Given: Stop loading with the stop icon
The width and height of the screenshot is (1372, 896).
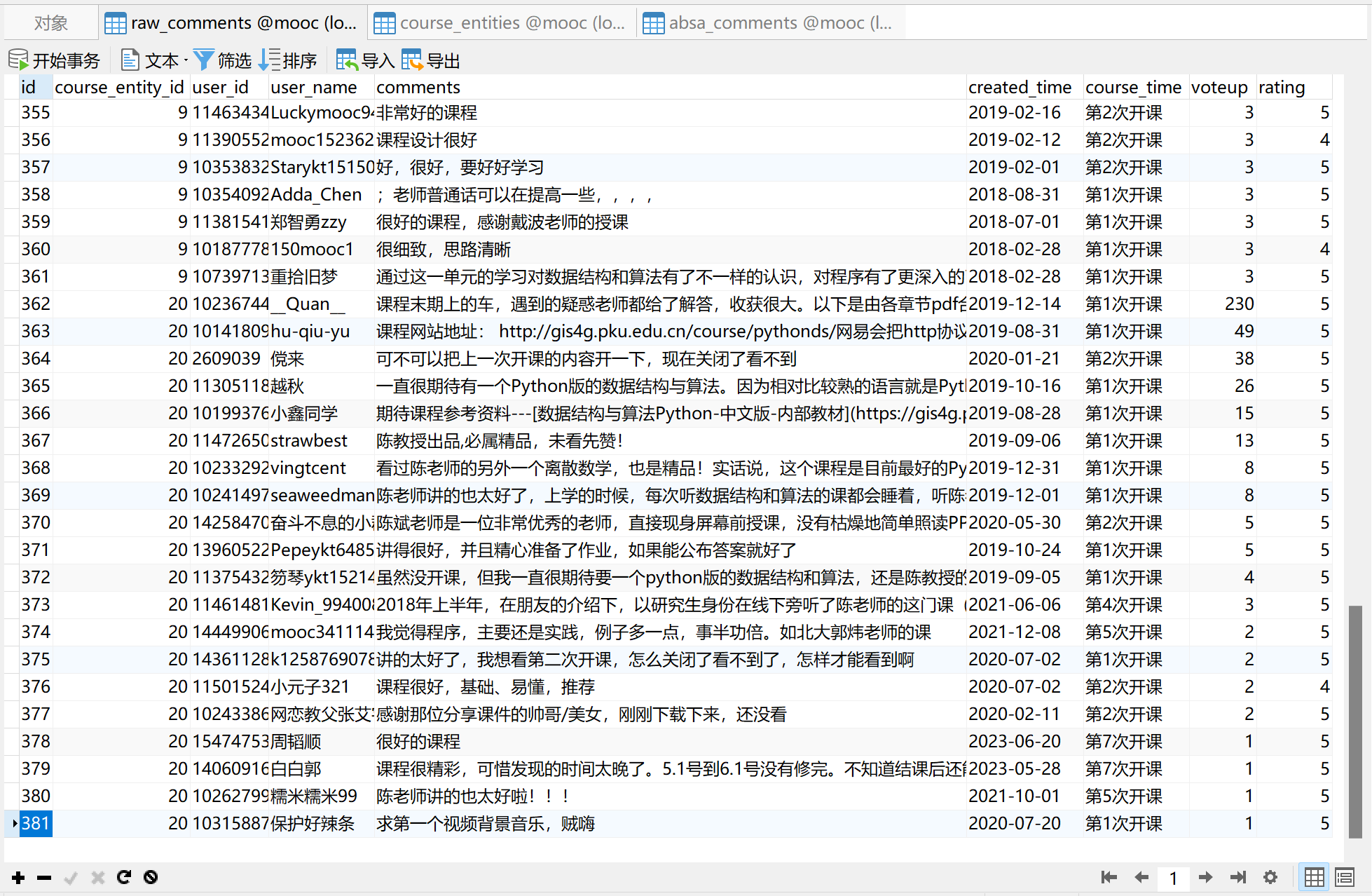Looking at the screenshot, I should pos(151,877).
